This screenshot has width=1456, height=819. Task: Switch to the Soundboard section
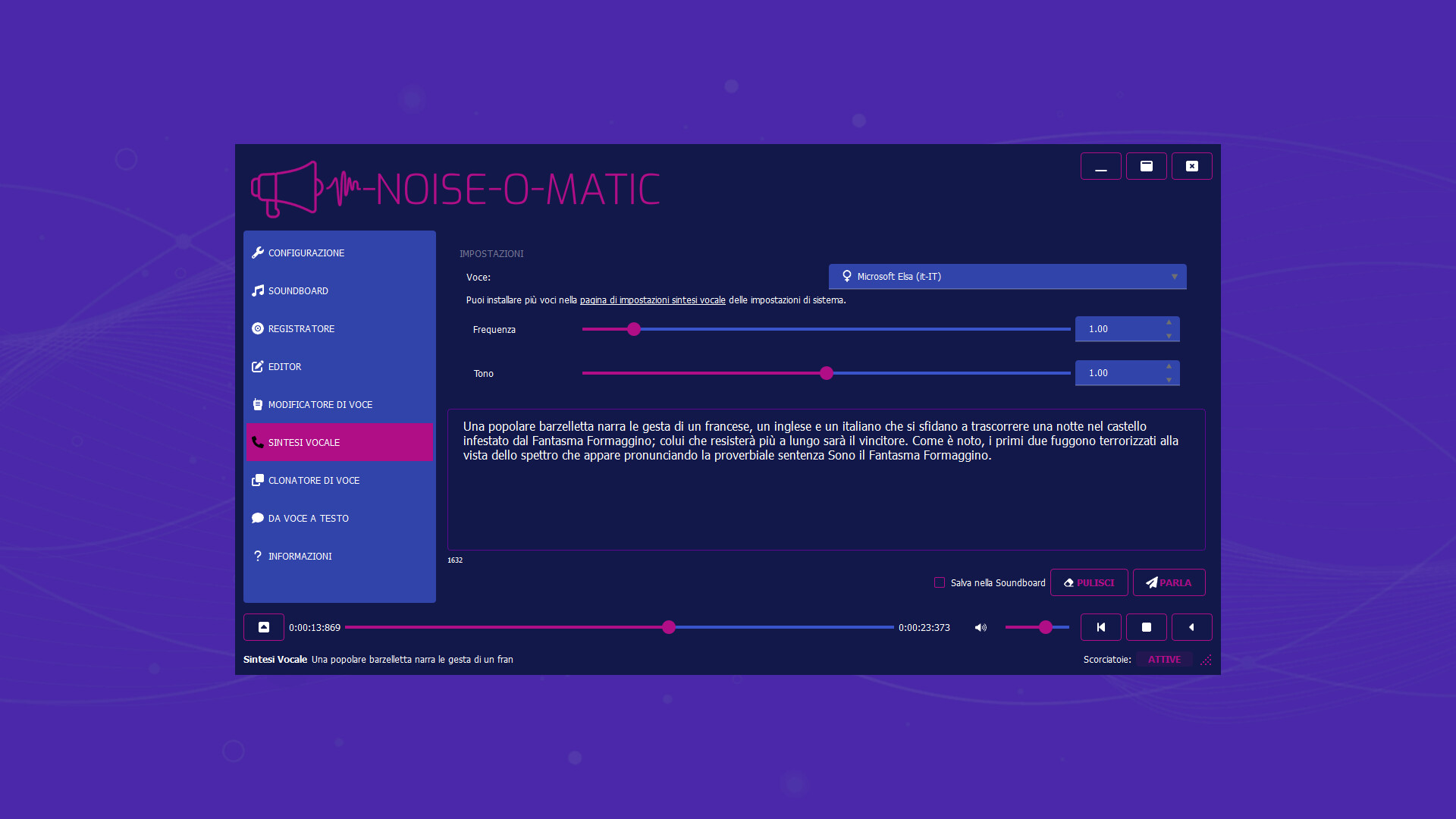click(298, 291)
